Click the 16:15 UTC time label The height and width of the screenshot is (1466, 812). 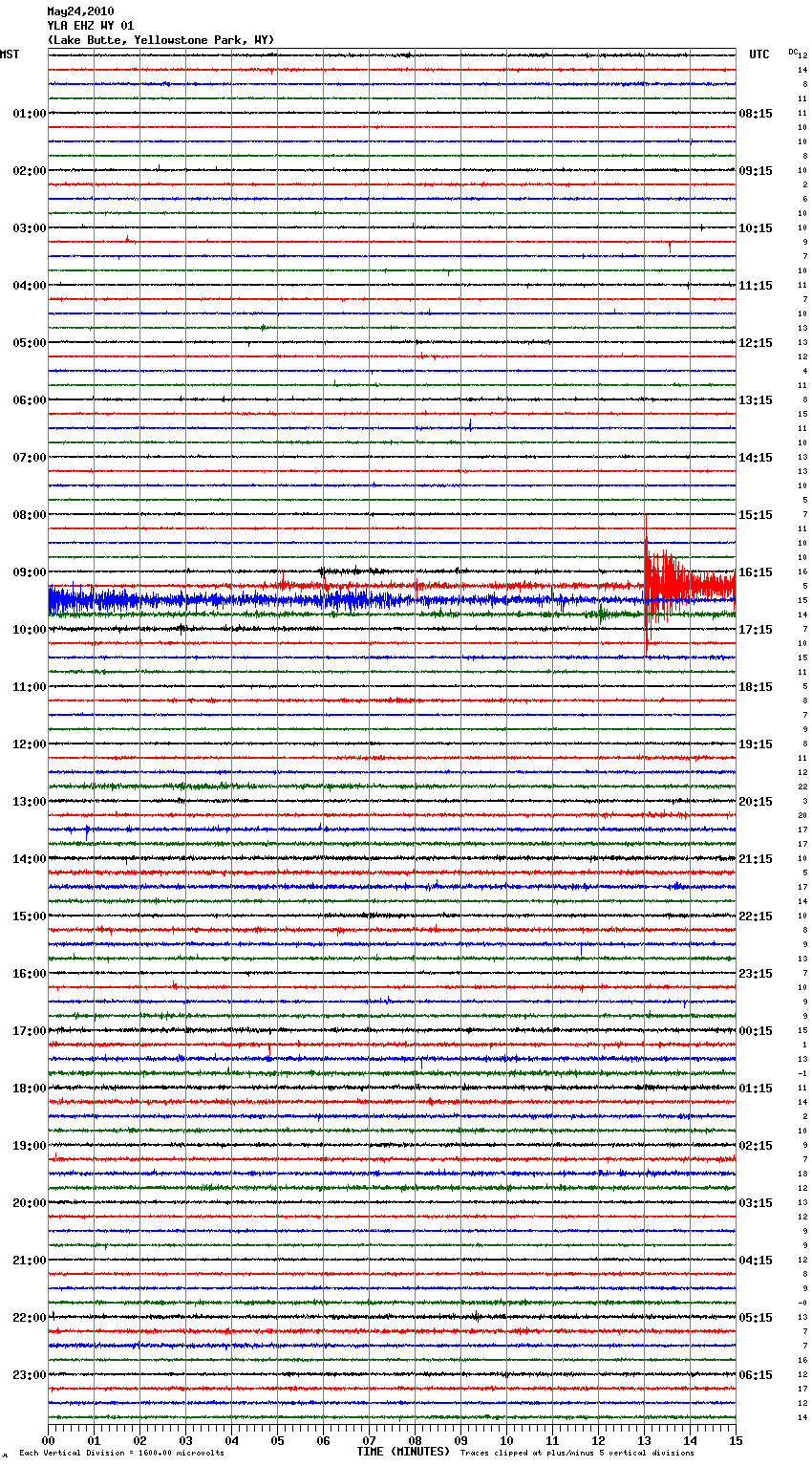(756, 572)
